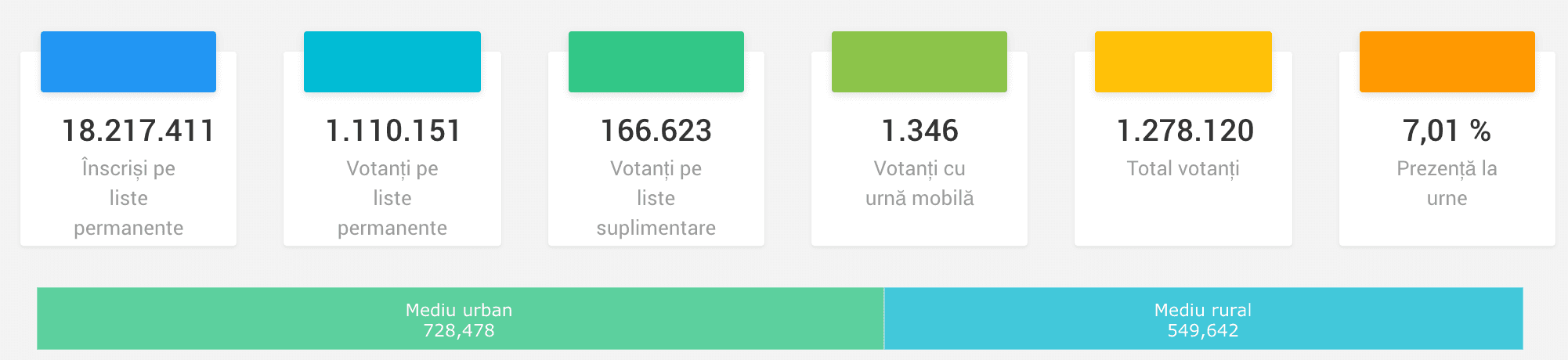Select the Mediu rural bar segment

pos(1204,319)
